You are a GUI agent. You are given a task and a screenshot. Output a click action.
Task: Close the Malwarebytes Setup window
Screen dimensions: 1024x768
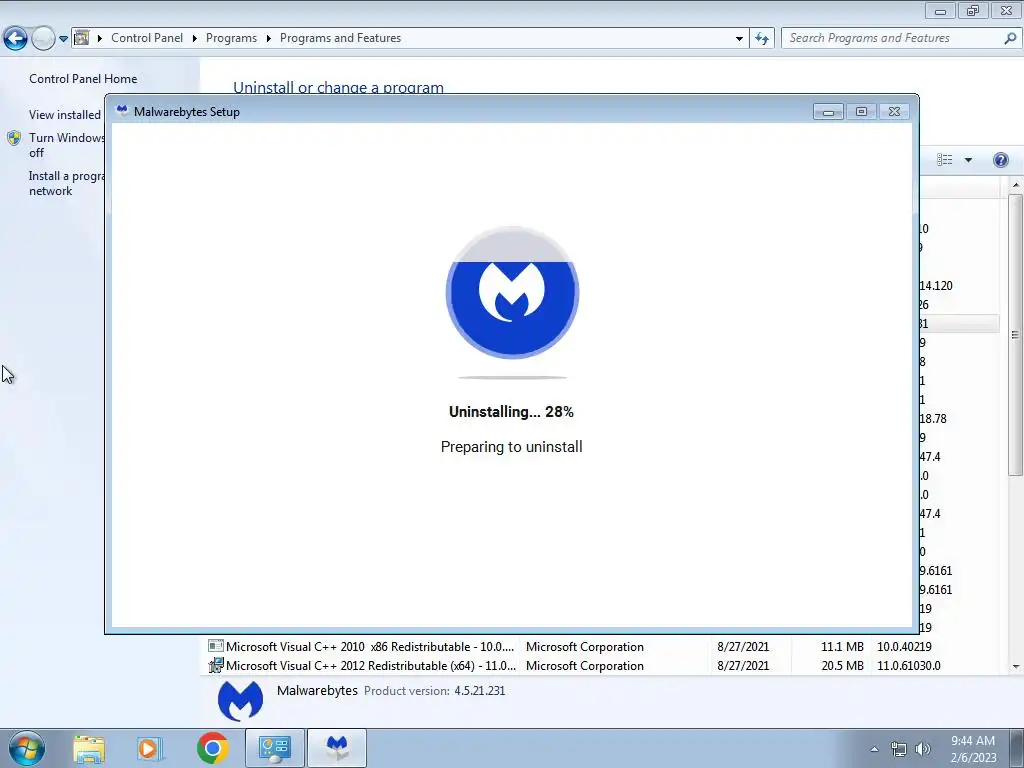pyautogui.click(x=895, y=112)
